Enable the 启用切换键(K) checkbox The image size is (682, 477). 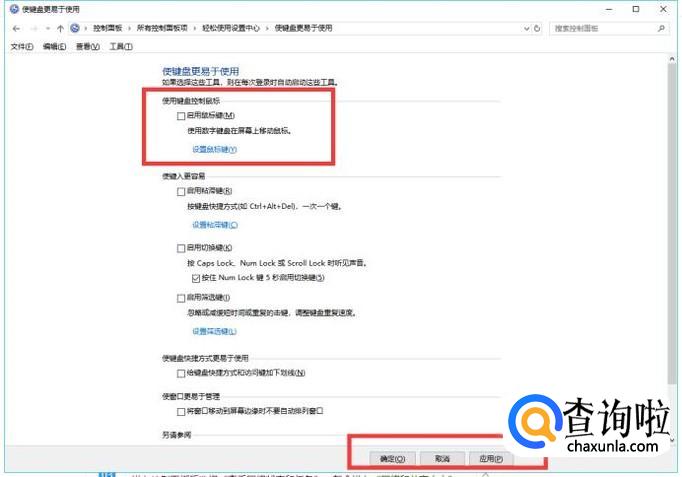[181, 248]
